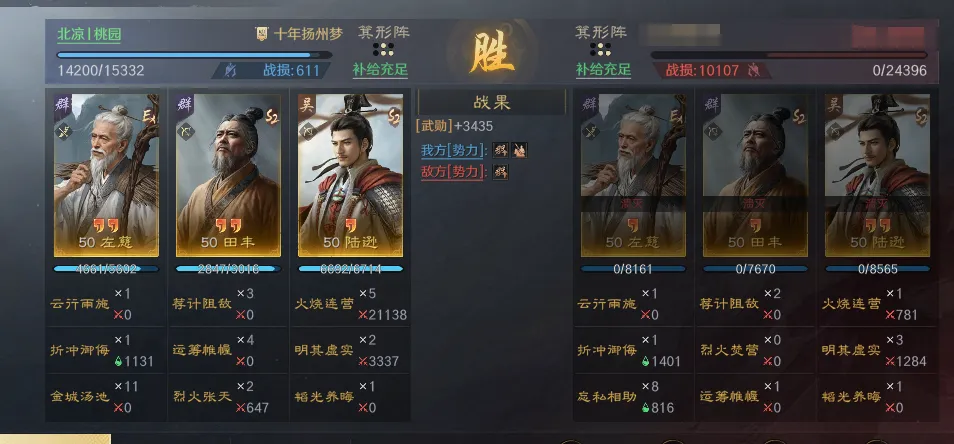Click the second faction icon in 我方[势力] row

point(520,150)
